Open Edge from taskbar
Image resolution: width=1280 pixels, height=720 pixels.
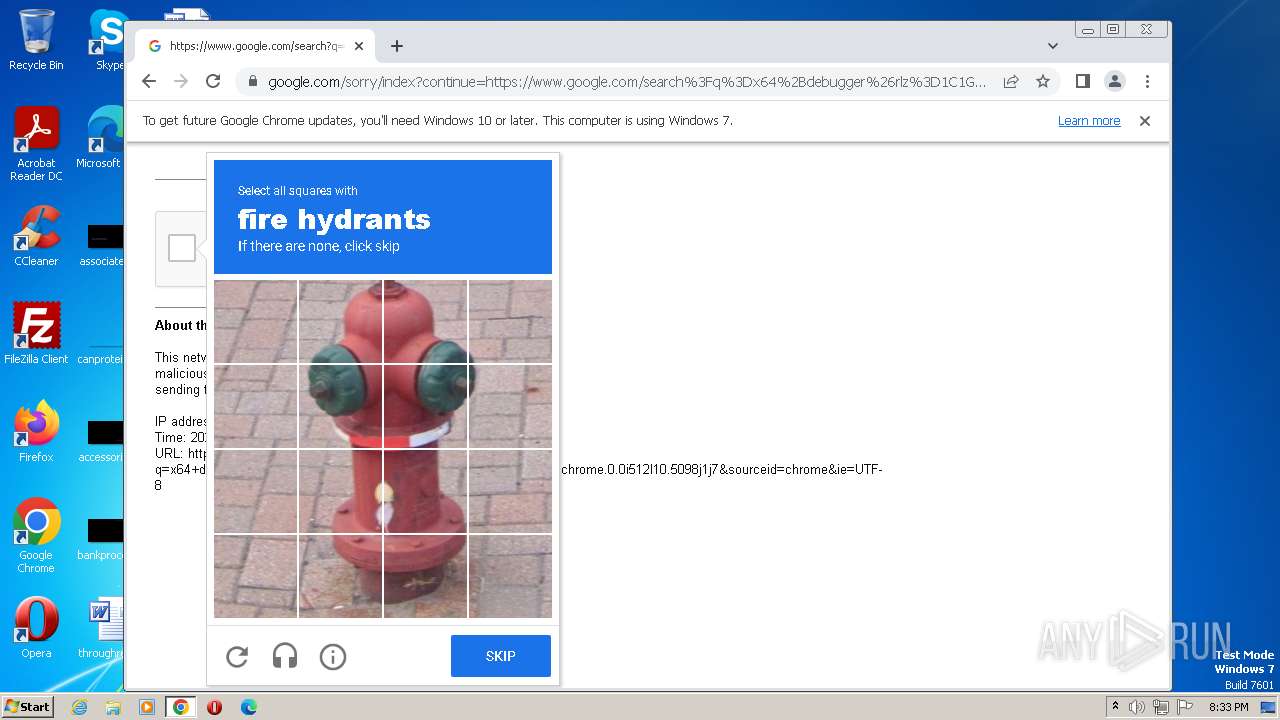[x=248, y=707]
